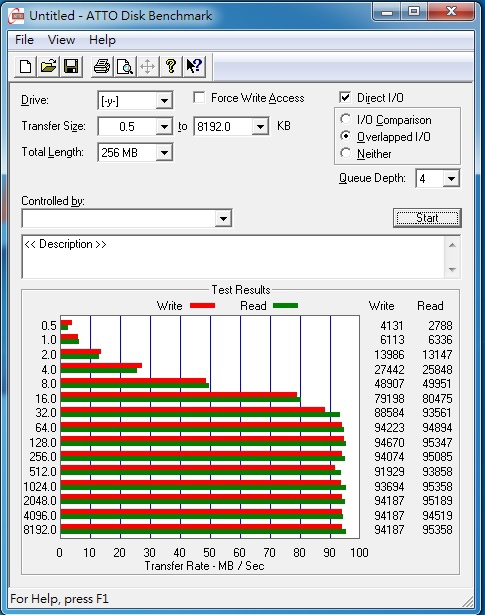The image size is (485, 615).
Task: Save benchmark results with floppy icon
Action: click(71, 66)
